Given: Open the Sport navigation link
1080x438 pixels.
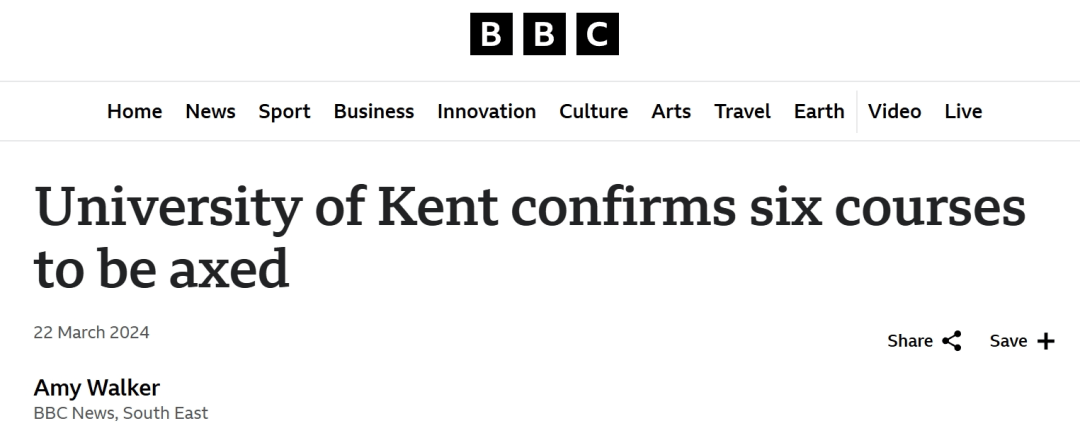Looking at the screenshot, I should tap(284, 111).
